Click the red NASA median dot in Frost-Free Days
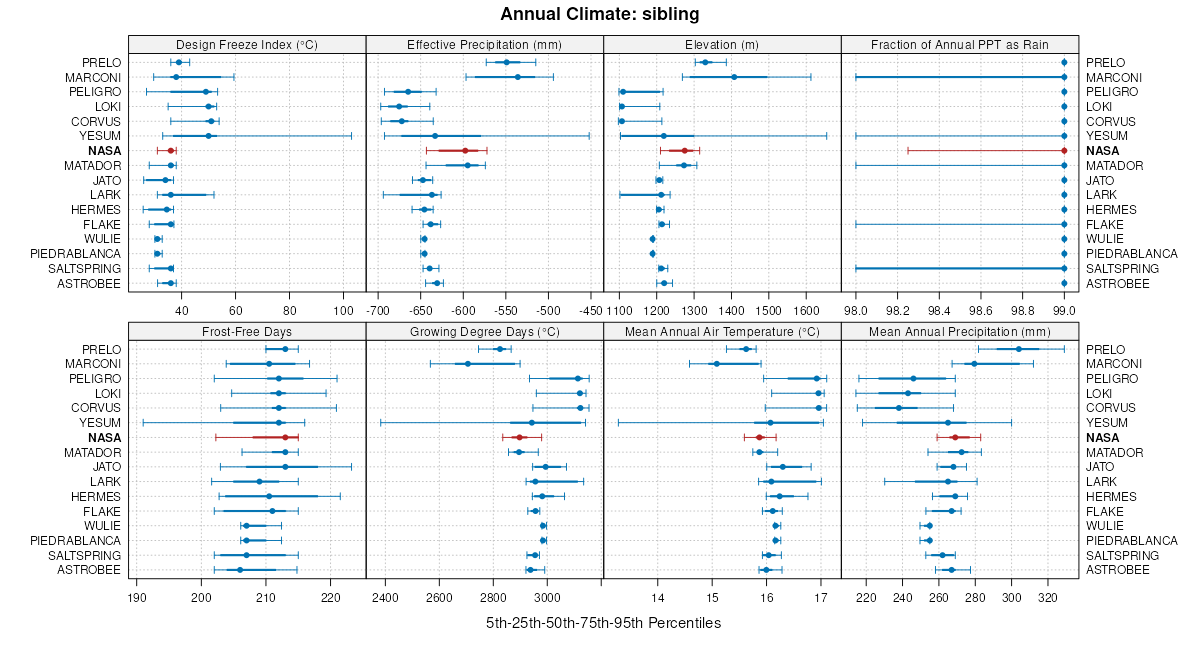 click(x=285, y=437)
